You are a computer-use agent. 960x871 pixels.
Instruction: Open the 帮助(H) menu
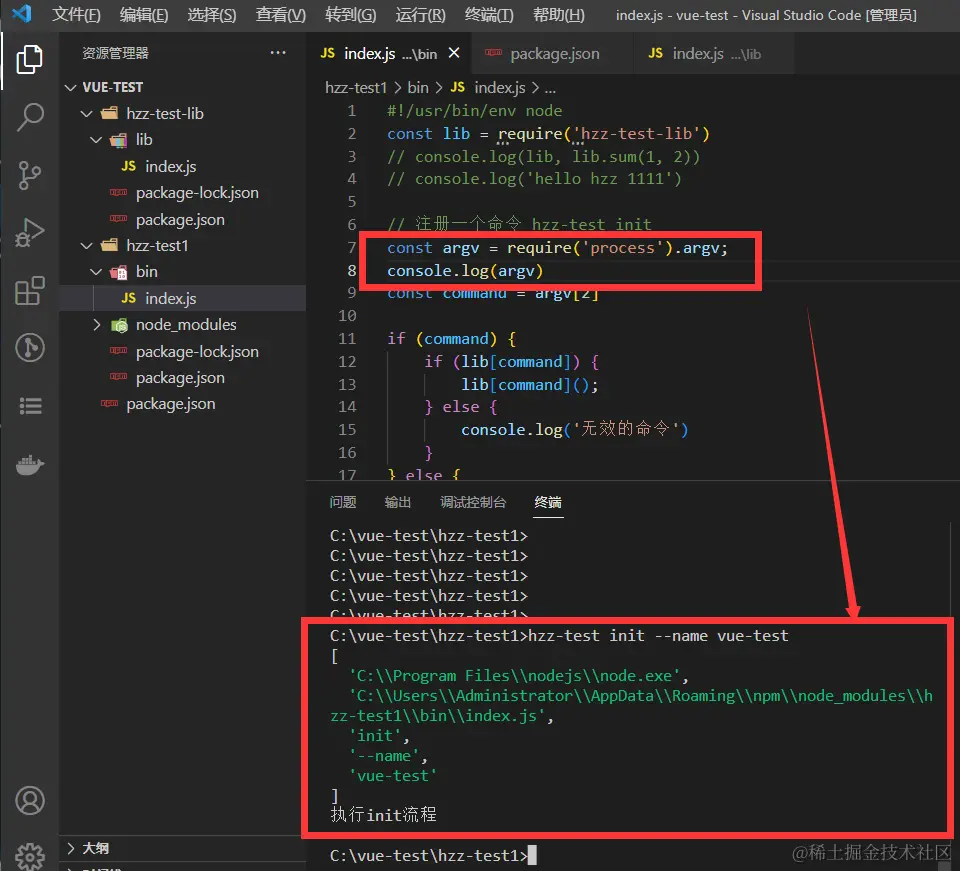pos(558,14)
